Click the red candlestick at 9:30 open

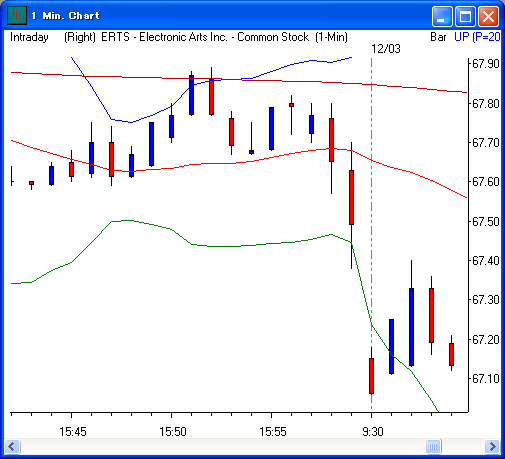371,376
